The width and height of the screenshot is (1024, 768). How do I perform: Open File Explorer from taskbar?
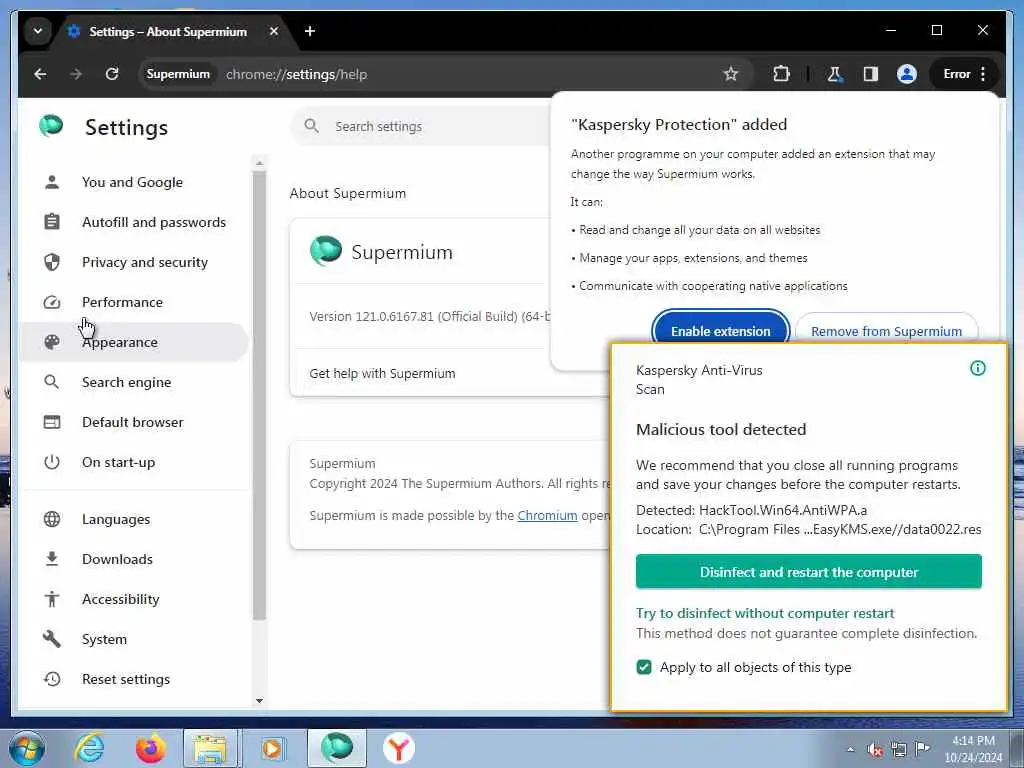(210, 748)
